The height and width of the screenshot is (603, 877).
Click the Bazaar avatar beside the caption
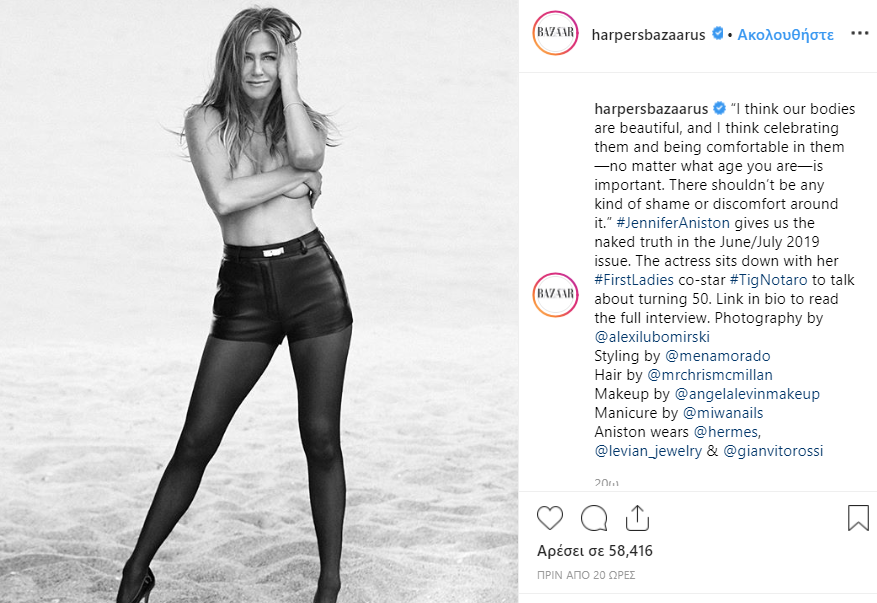point(555,295)
